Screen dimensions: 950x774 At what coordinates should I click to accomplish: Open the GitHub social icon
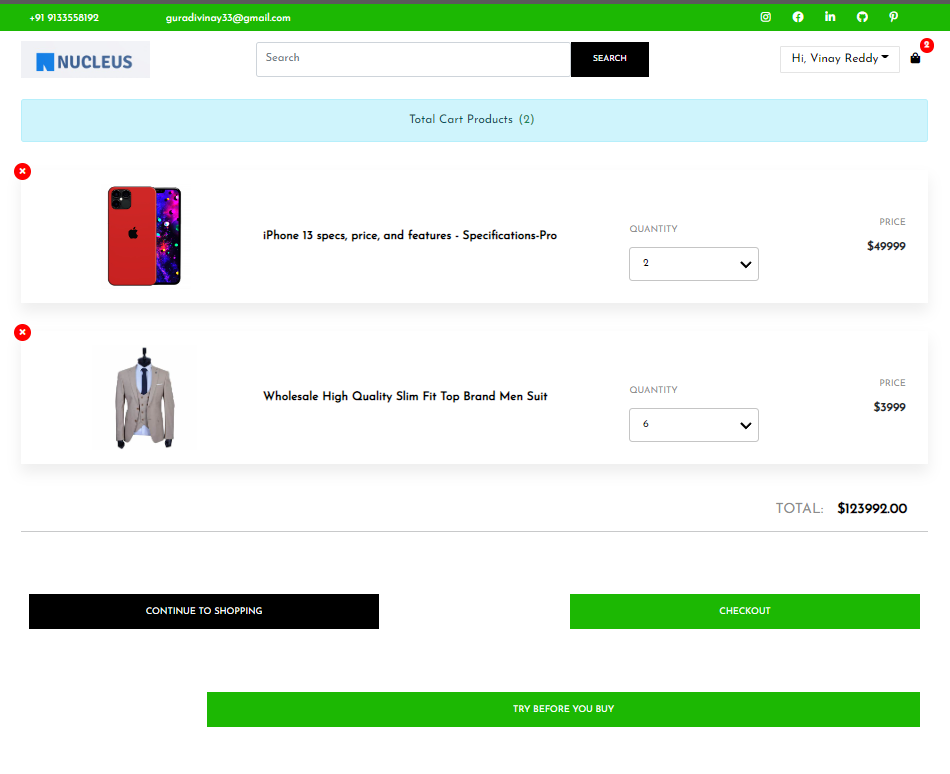coord(861,17)
